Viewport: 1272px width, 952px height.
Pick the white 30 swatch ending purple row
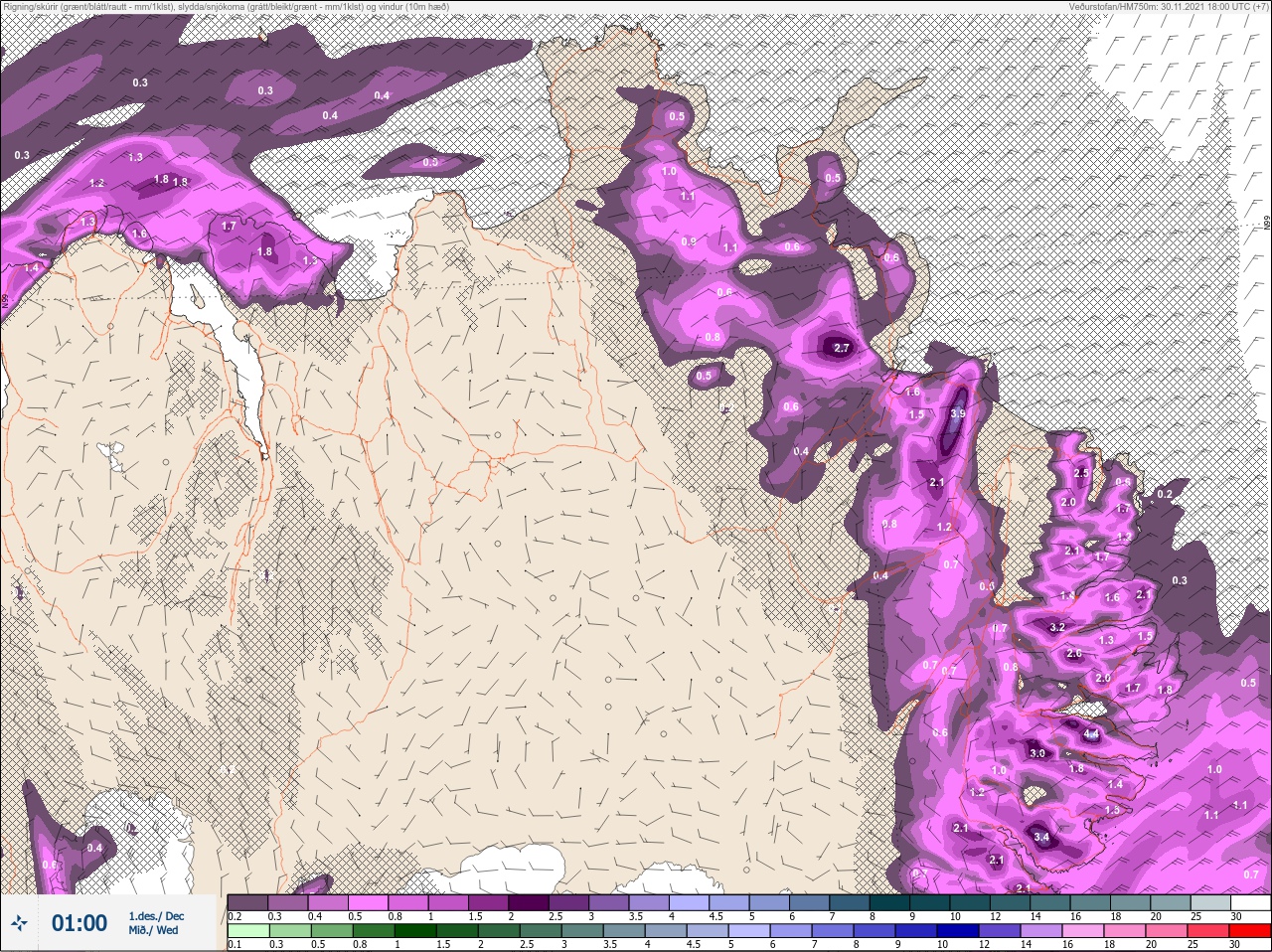[1250, 902]
